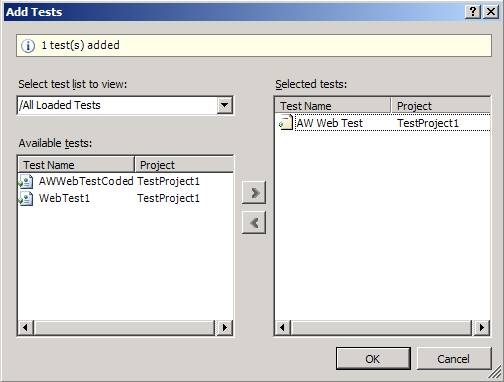This screenshot has width=504, height=382.
Task: Click the AWWebTestCoded test icon
Action: [x=26, y=181]
